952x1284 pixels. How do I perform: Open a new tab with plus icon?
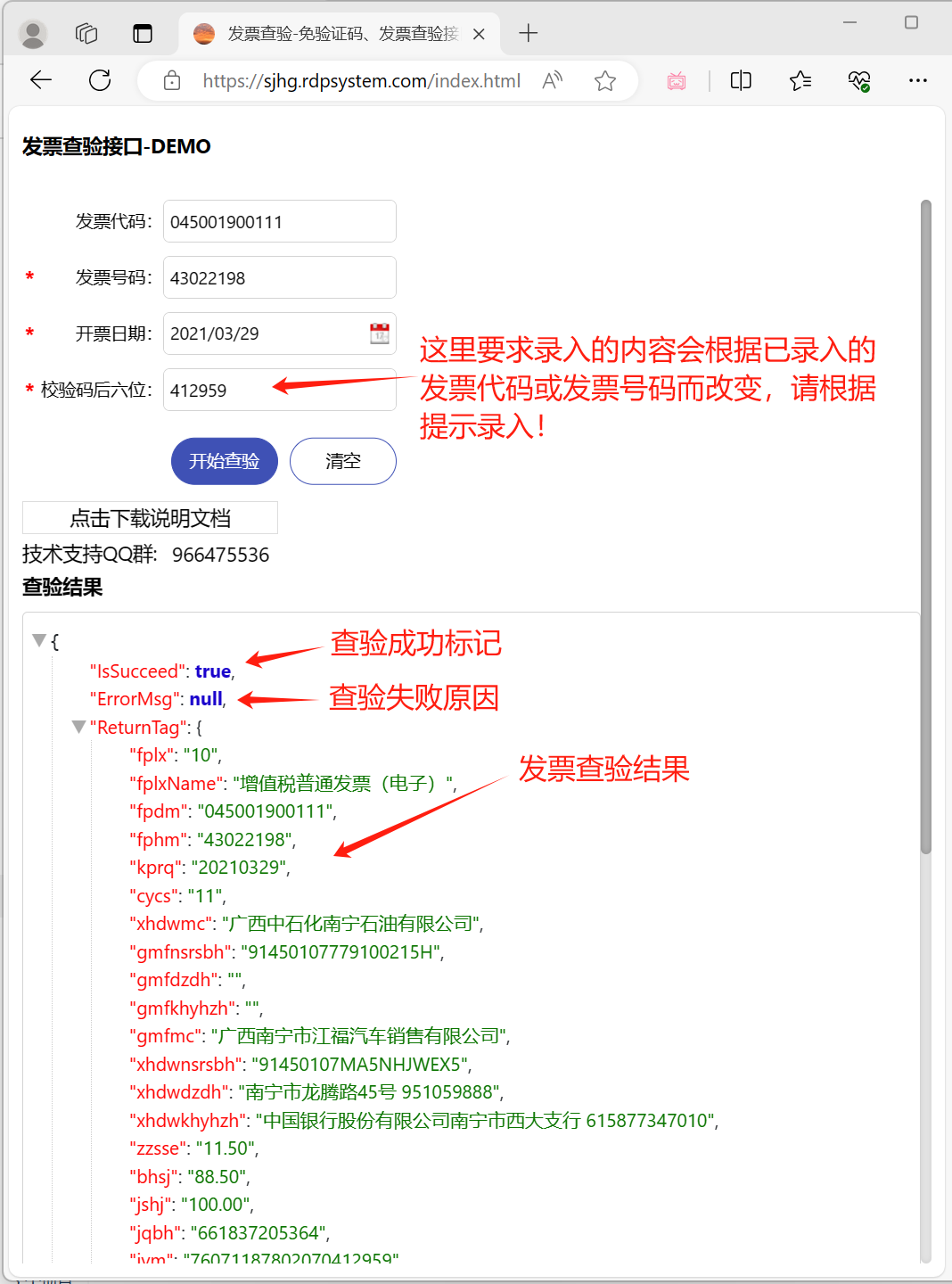click(x=529, y=34)
